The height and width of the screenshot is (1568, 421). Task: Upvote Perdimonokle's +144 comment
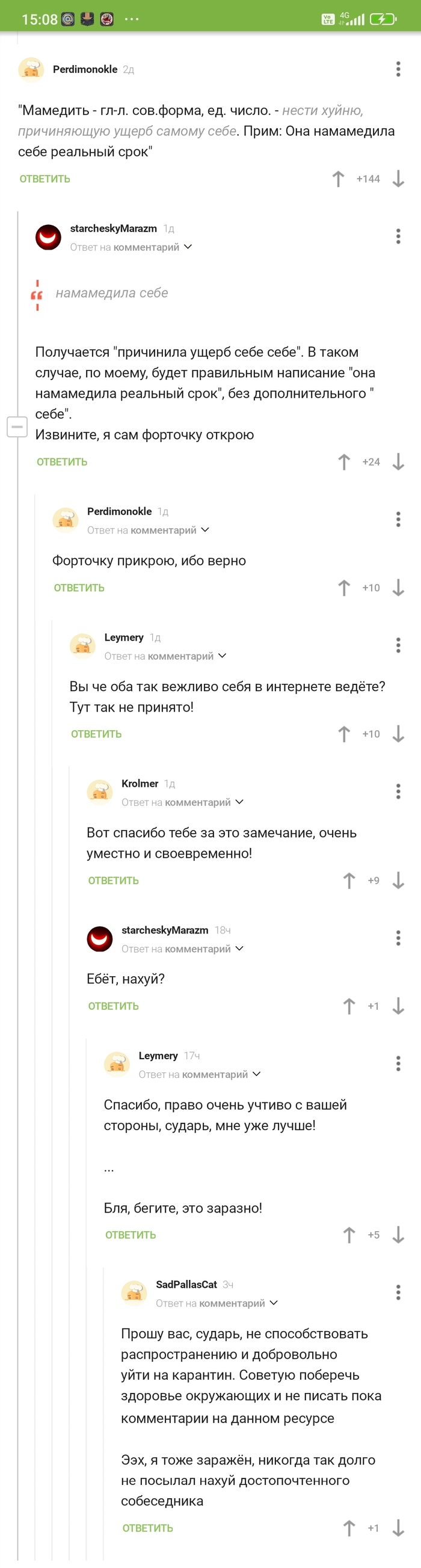coord(338,179)
